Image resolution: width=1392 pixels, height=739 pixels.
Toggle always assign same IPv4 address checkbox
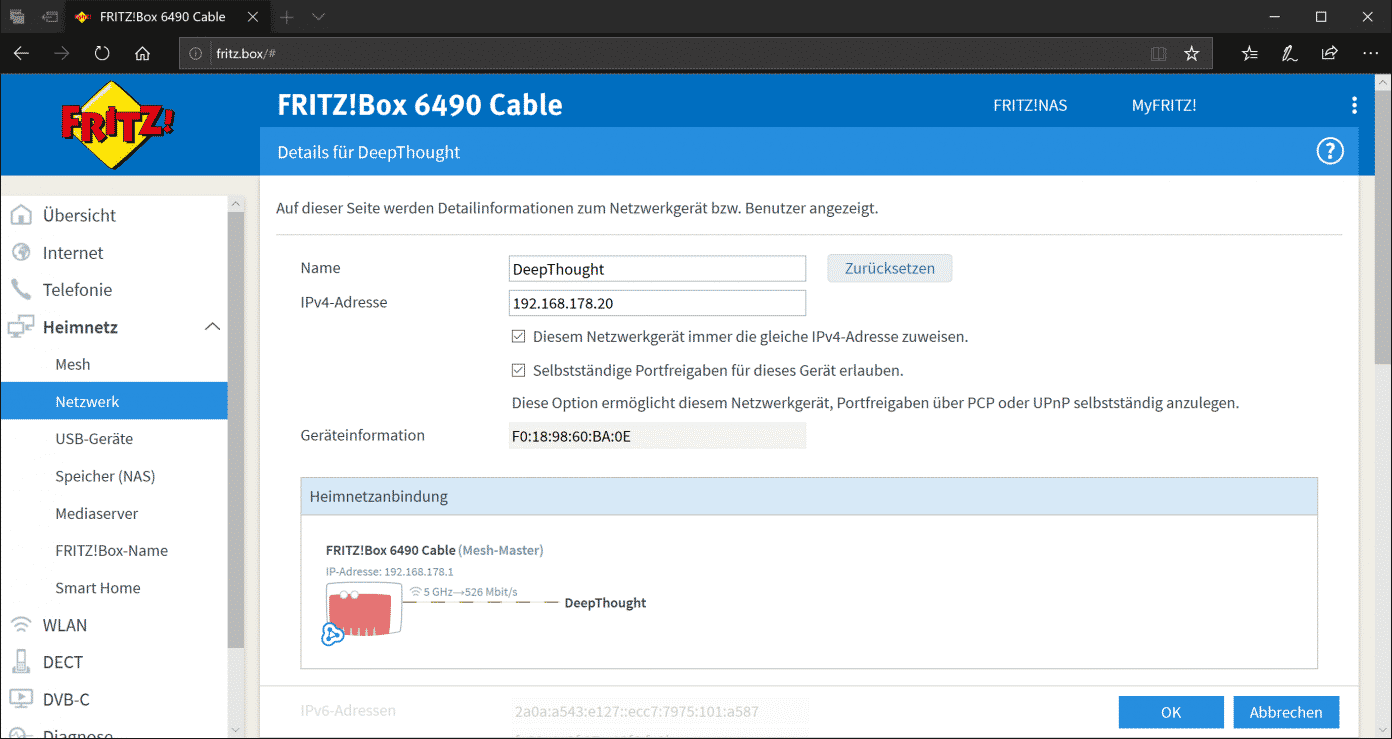click(x=518, y=337)
